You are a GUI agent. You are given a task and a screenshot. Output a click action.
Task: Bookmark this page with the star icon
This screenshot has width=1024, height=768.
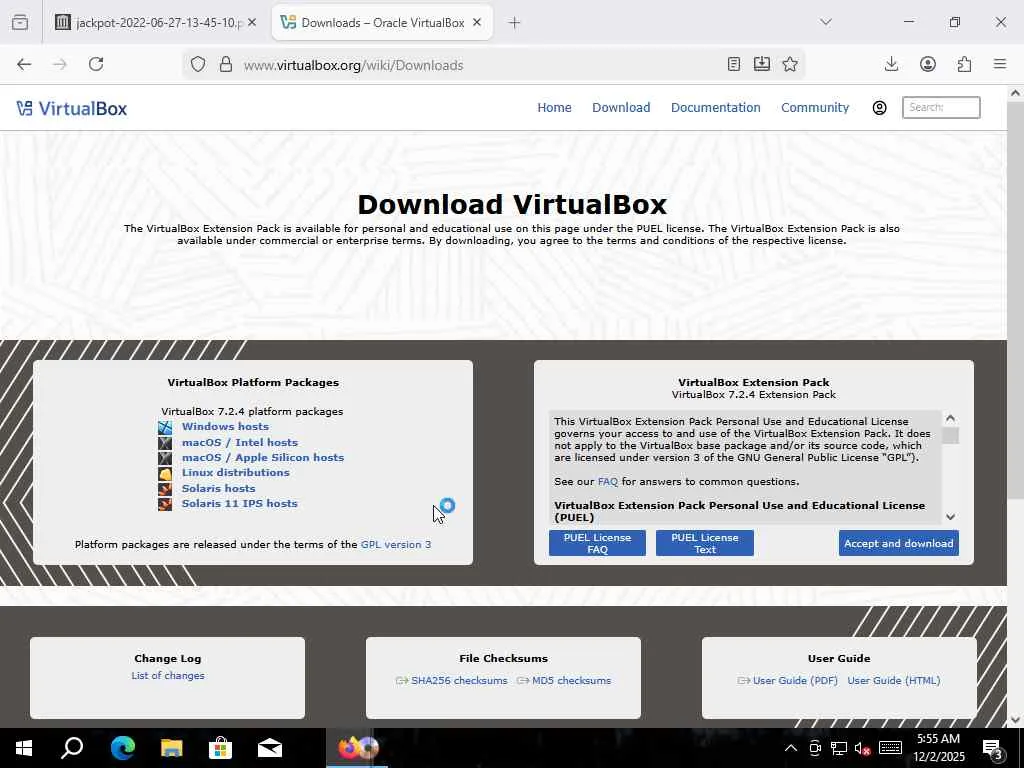tap(790, 64)
